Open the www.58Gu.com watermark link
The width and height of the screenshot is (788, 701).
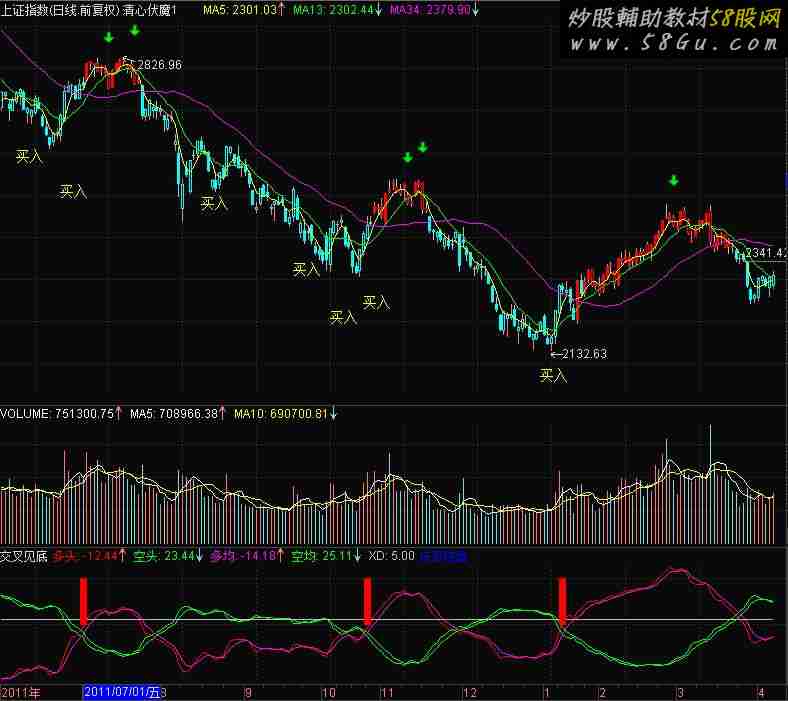[x=673, y=44]
